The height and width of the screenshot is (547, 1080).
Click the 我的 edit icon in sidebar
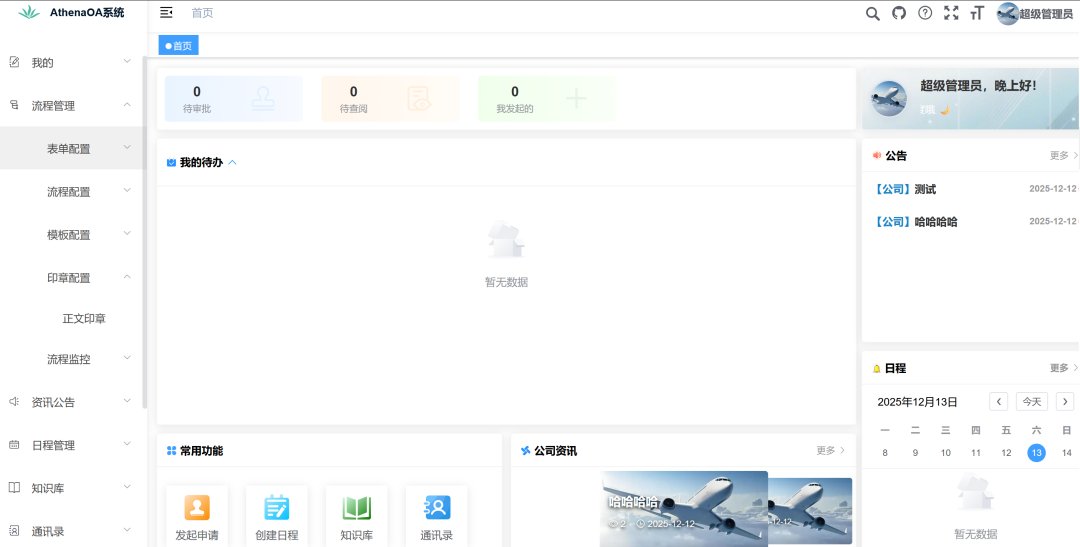[14, 63]
